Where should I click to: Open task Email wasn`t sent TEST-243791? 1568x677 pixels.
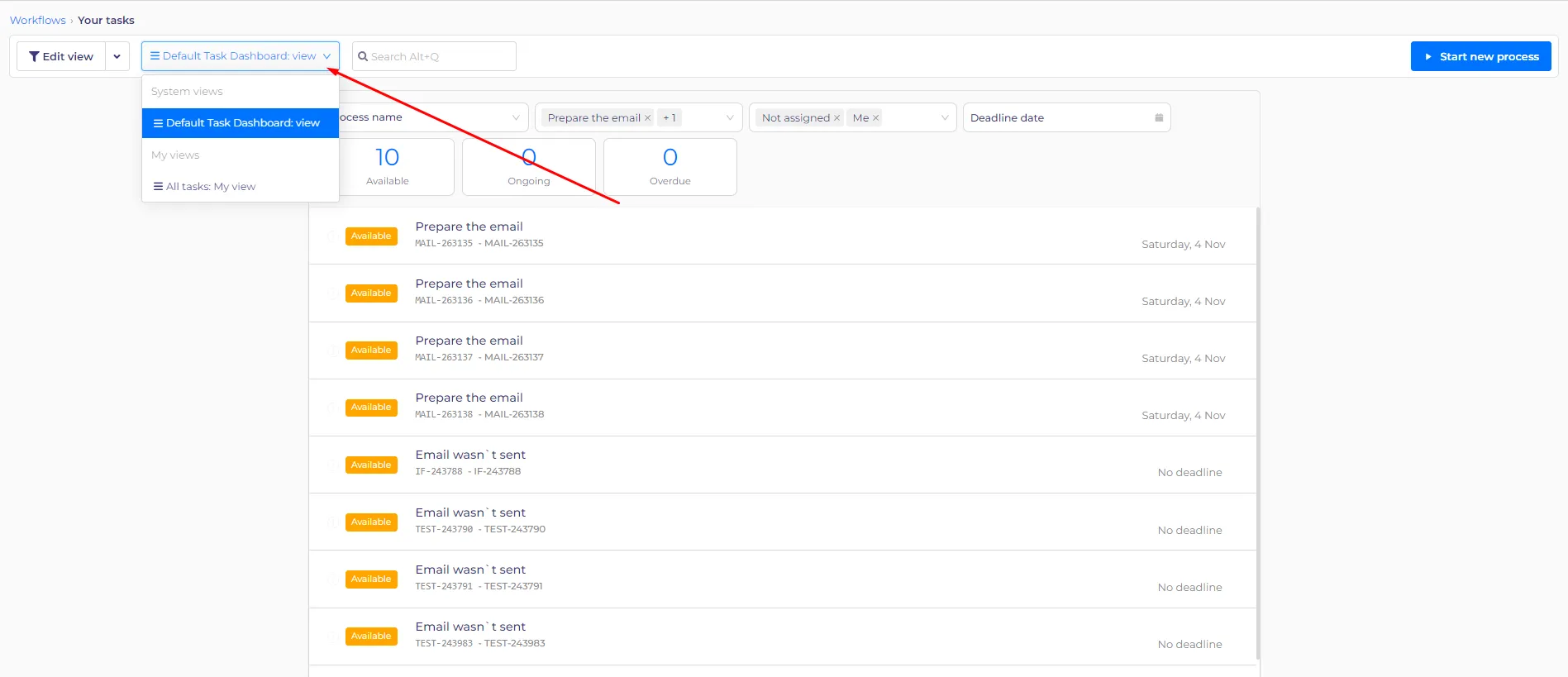coord(782,579)
